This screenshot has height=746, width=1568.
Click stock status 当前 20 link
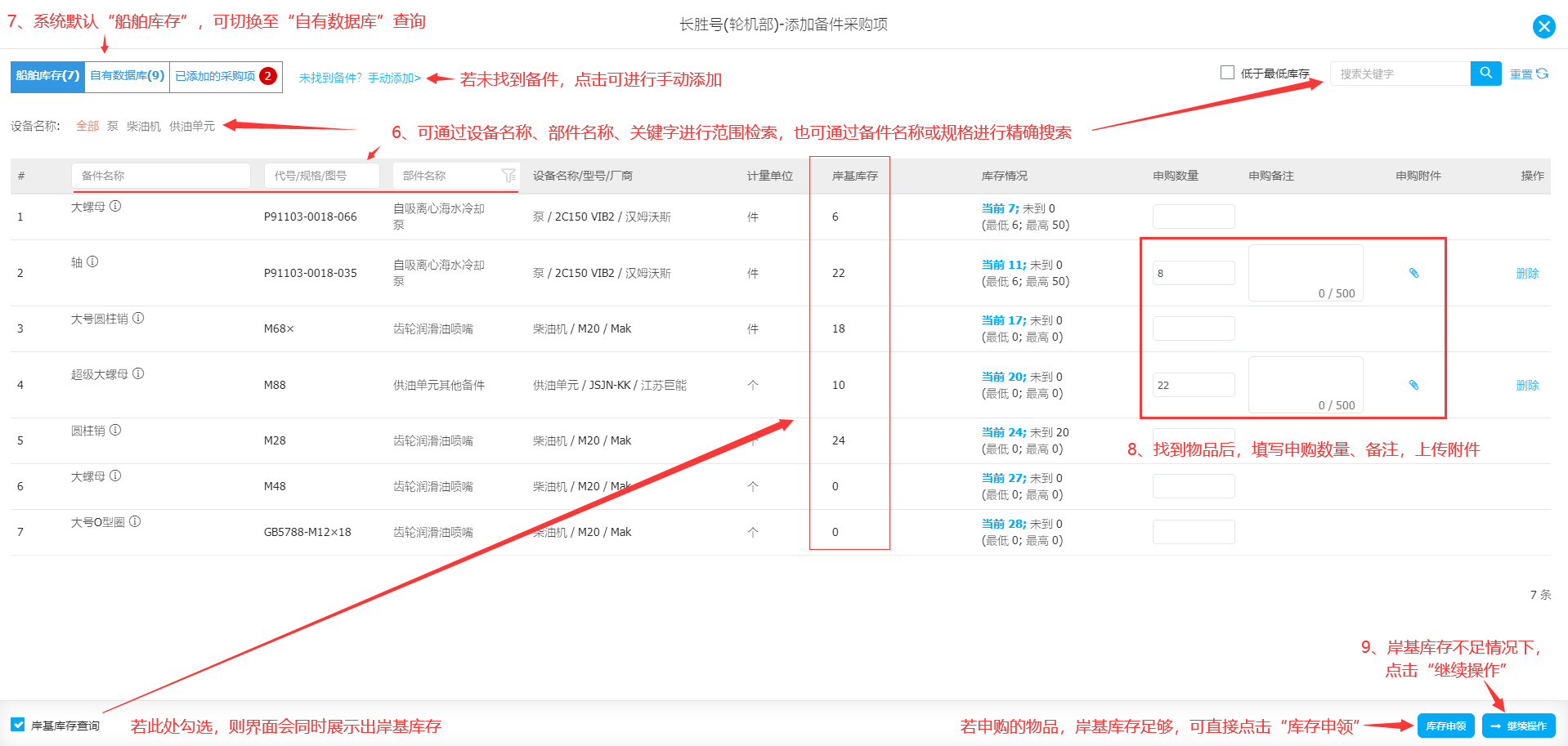click(1003, 377)
